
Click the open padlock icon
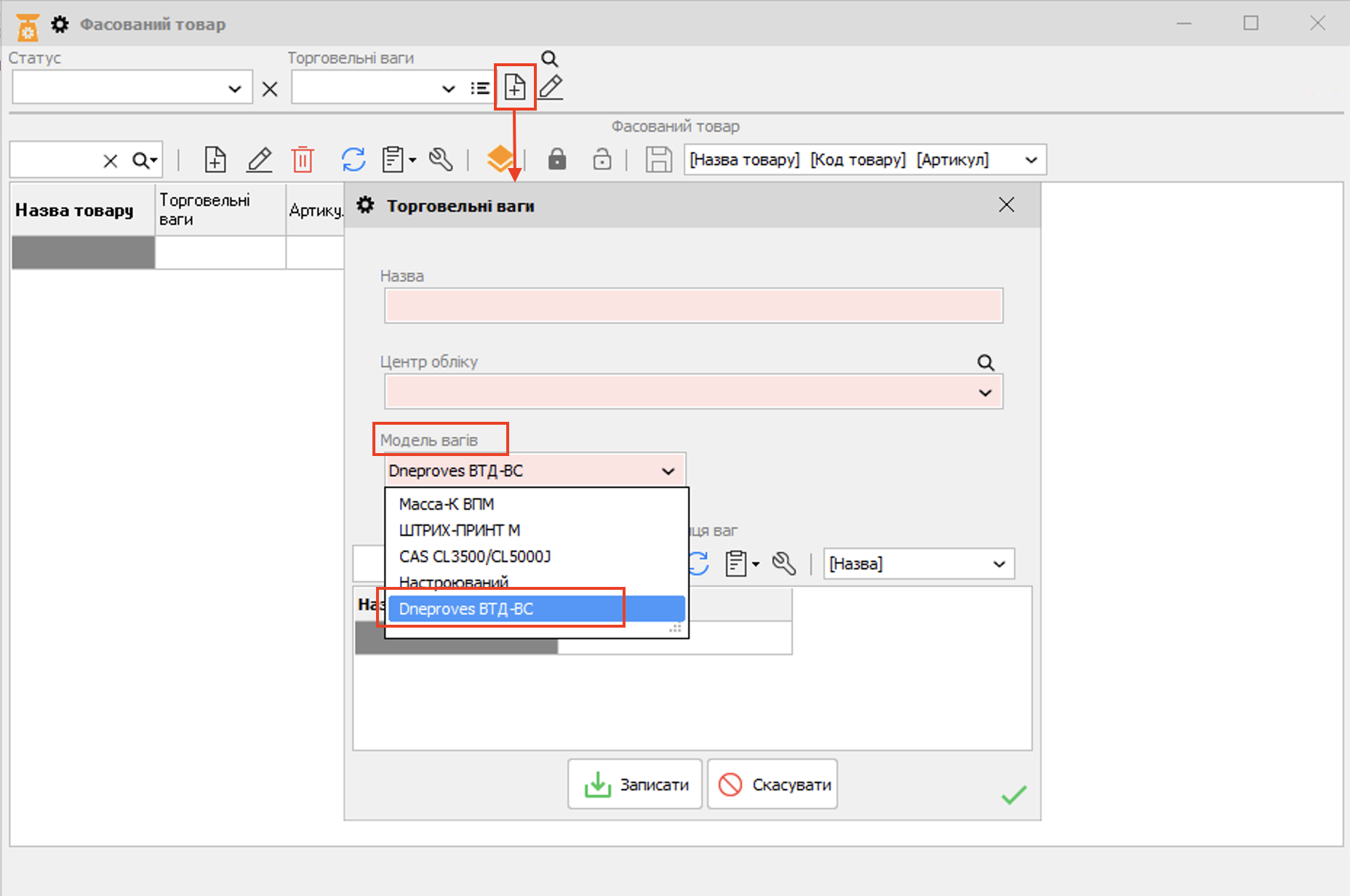point(602,159)
